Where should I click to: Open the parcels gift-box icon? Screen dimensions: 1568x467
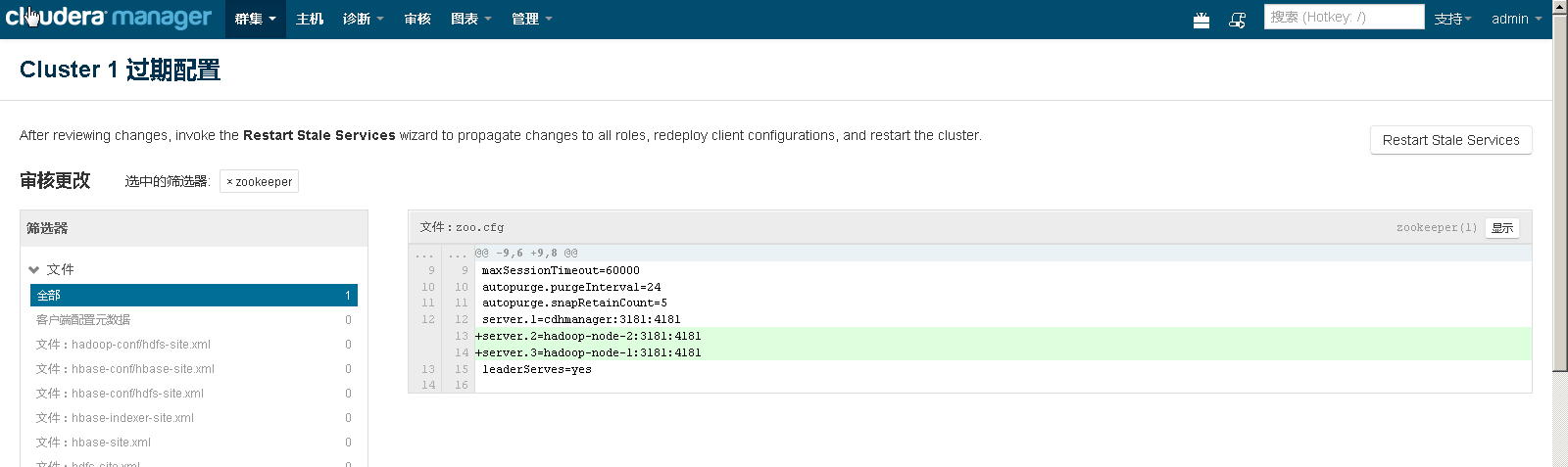(1201, 20)
